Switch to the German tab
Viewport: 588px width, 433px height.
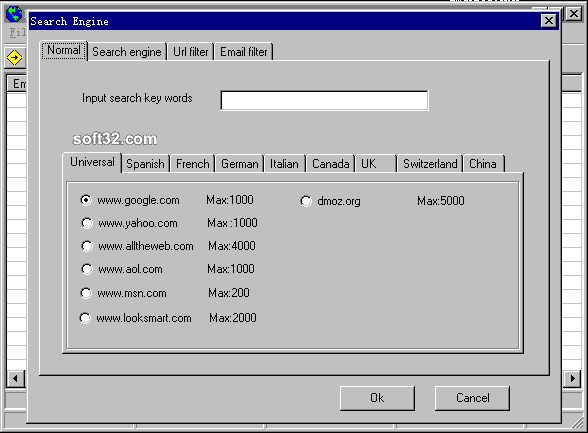point(240,164)
